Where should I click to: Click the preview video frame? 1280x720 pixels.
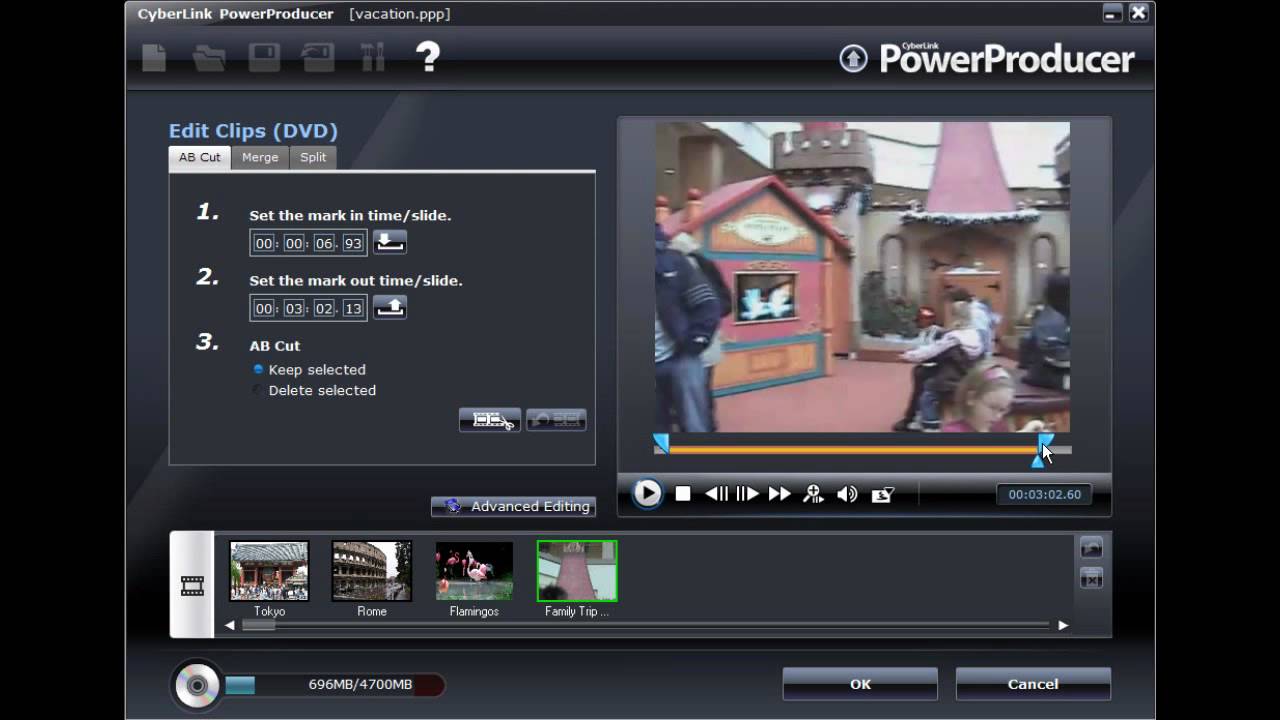click(863, 277)
